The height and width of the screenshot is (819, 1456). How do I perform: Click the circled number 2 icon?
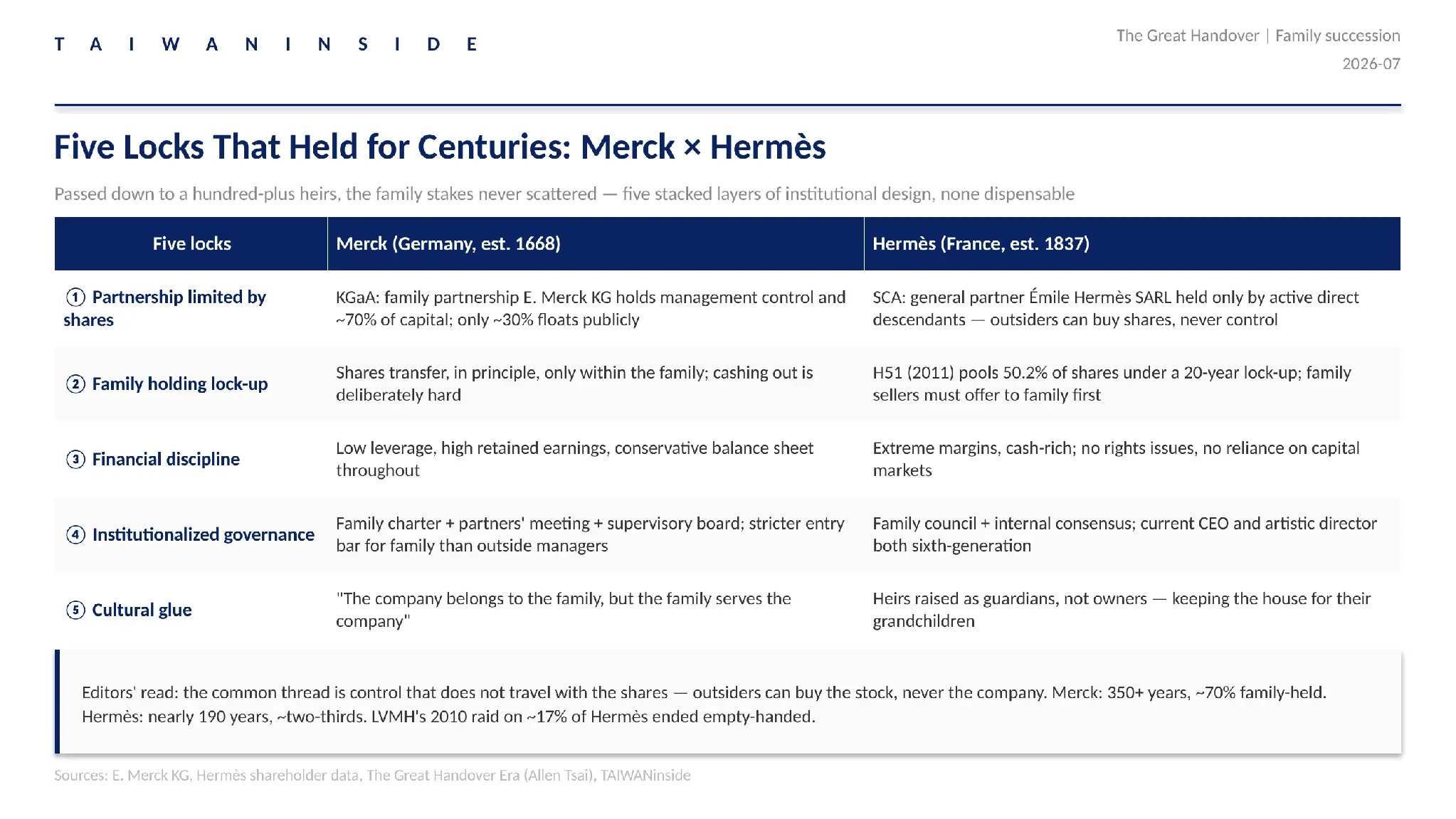[x=75, y=384]
